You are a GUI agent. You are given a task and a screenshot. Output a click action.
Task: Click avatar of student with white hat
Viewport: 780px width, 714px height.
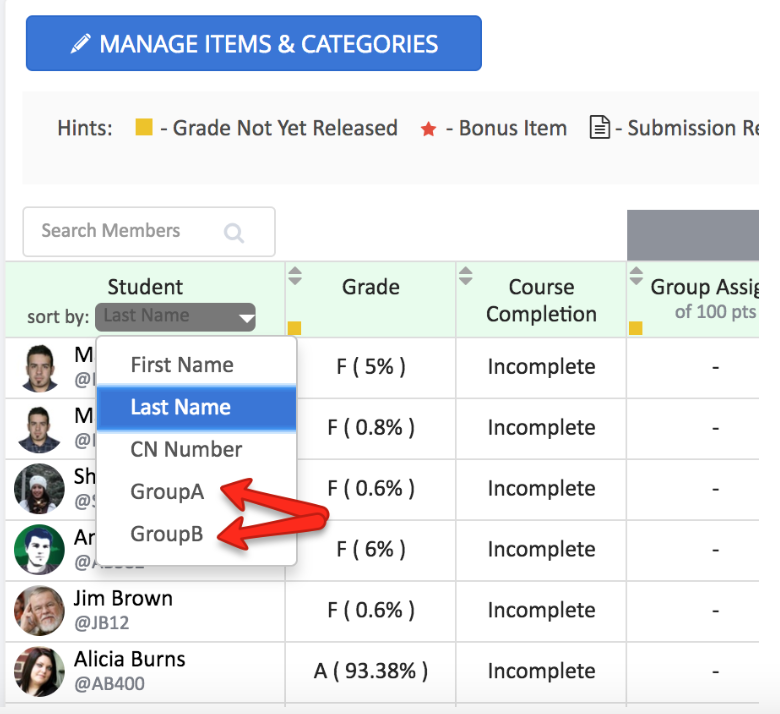coord(39,489)
